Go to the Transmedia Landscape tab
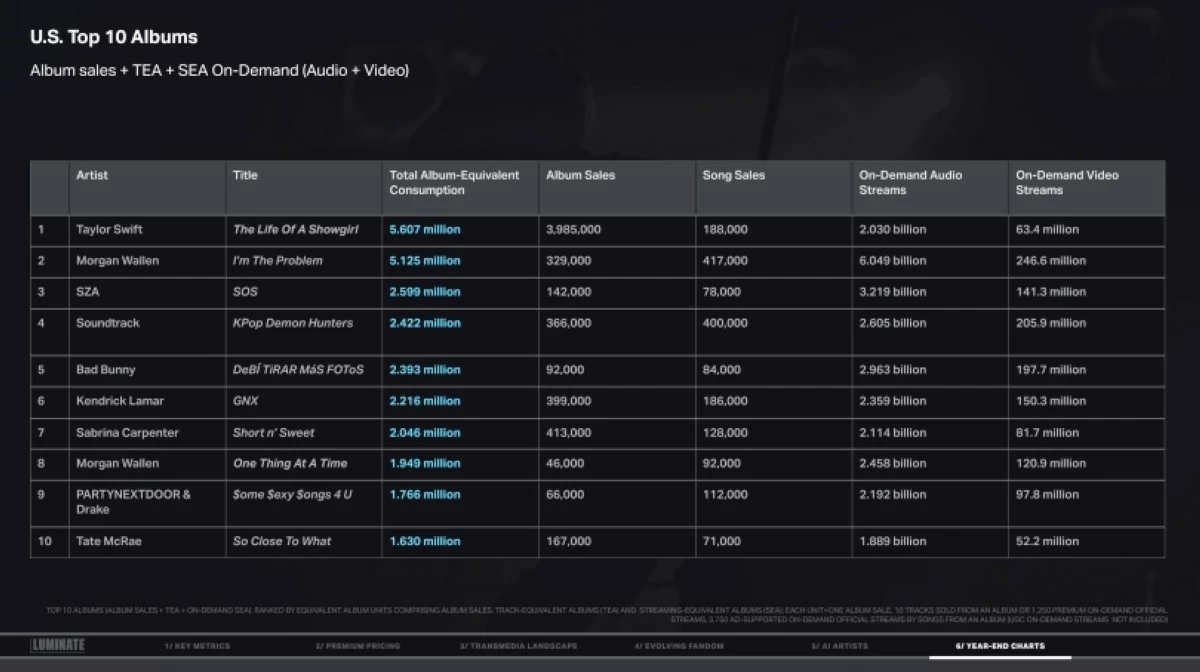The image size is (1200, 672). coord(519,646)
